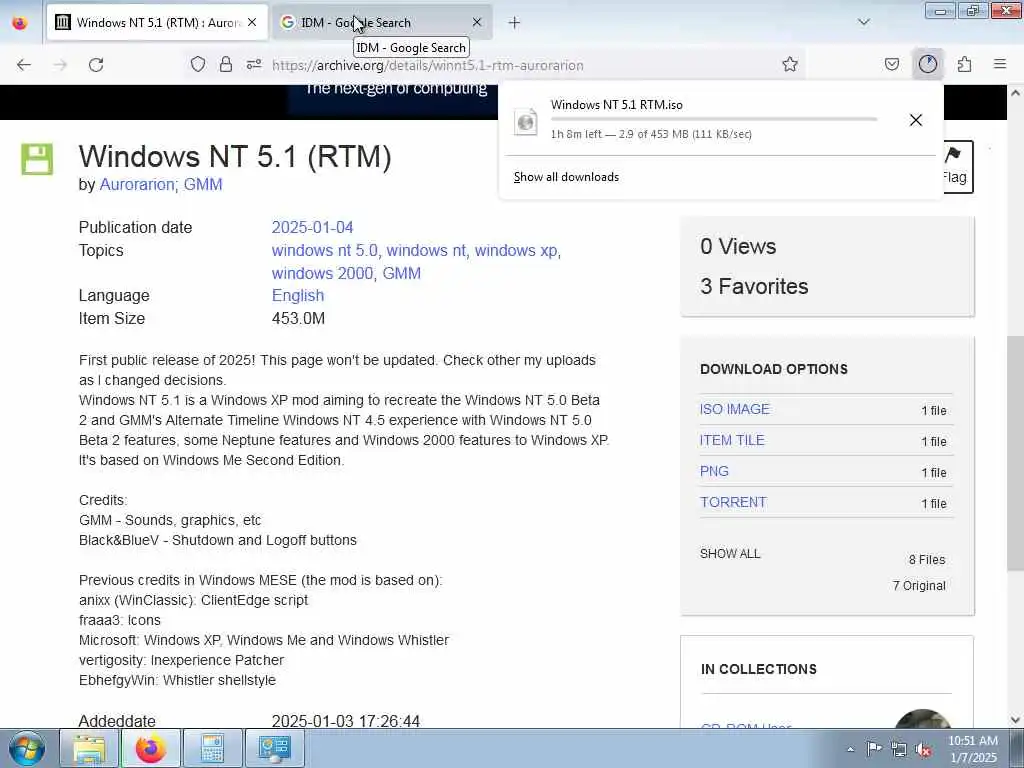Viewport: 1024px width, 768px height.
Task: Open the Windows Start orb
Action: (x=27, y=748)
